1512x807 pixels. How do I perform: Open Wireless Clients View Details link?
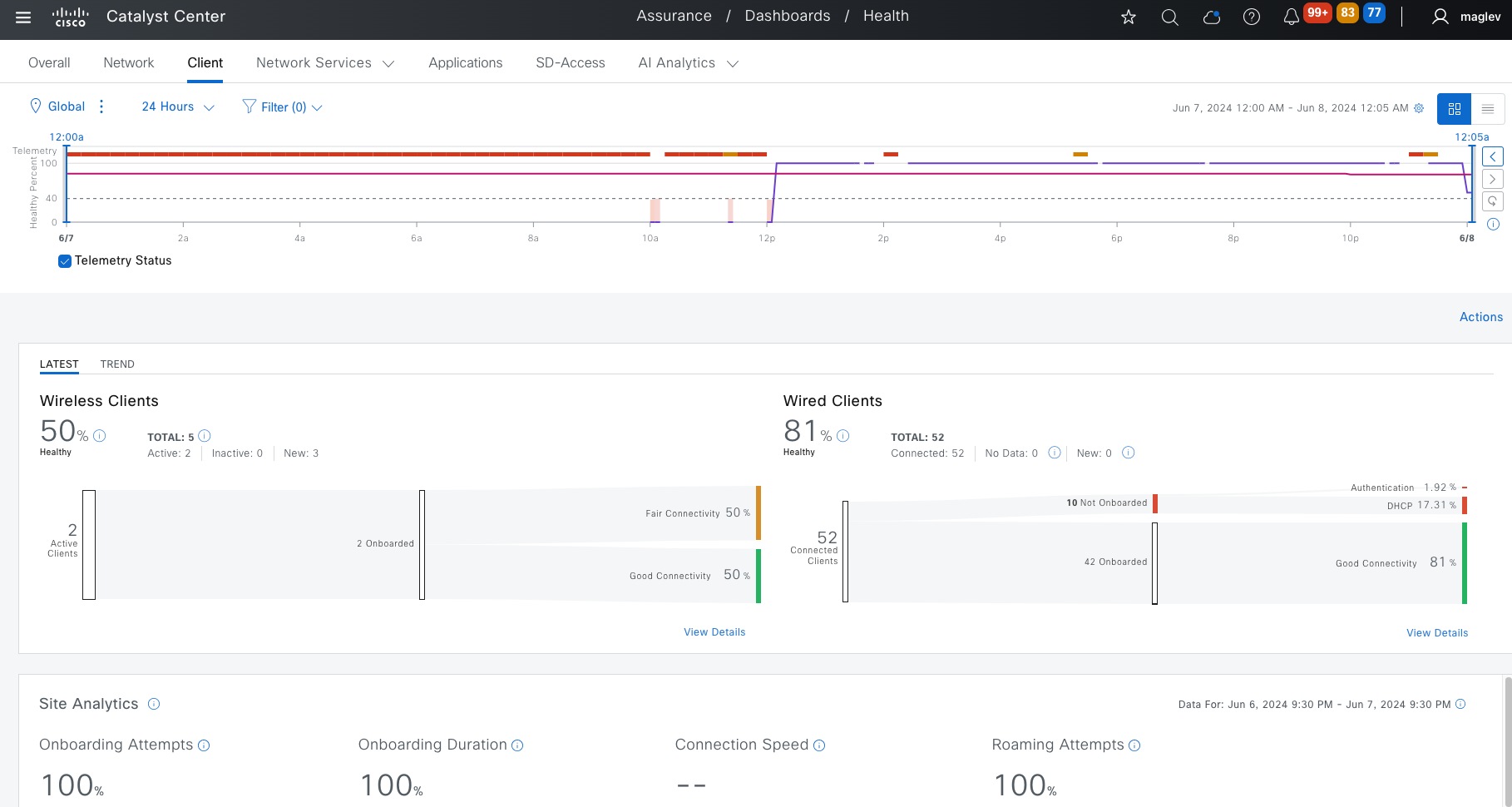[714, 632]
